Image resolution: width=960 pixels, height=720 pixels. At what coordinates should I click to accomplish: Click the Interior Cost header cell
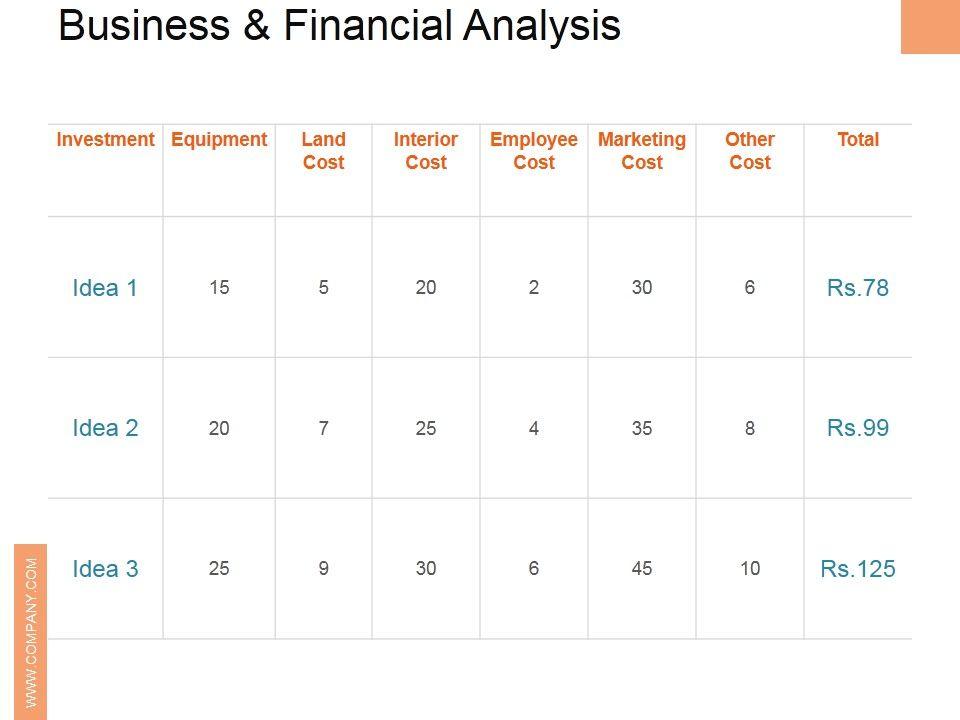[x=426, y=151]
